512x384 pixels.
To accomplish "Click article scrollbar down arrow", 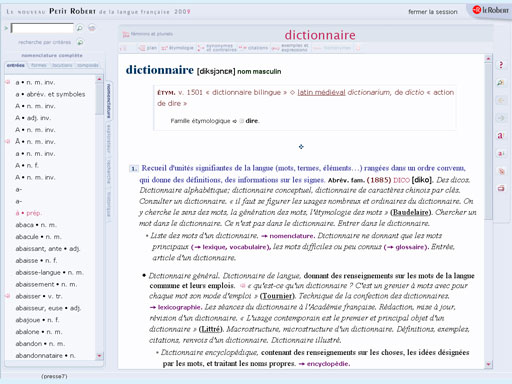I will 488,364.
